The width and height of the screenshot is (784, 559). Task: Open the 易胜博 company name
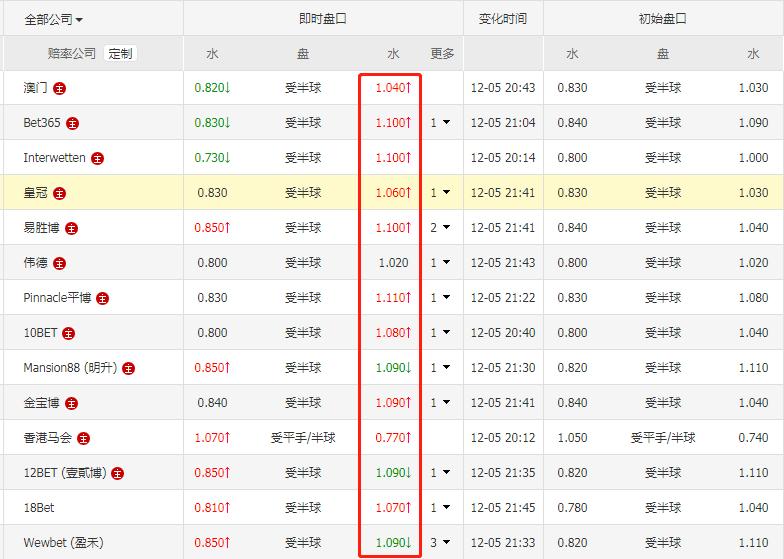tap(42, 228)
